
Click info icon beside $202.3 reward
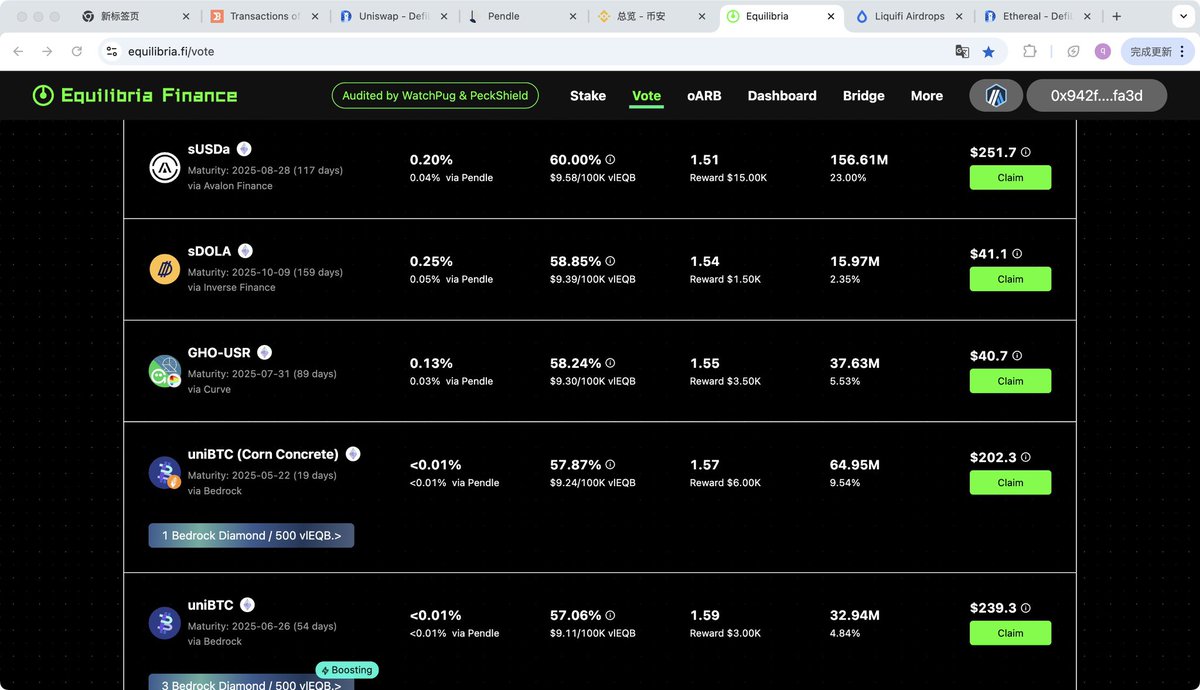[1025, 458]
